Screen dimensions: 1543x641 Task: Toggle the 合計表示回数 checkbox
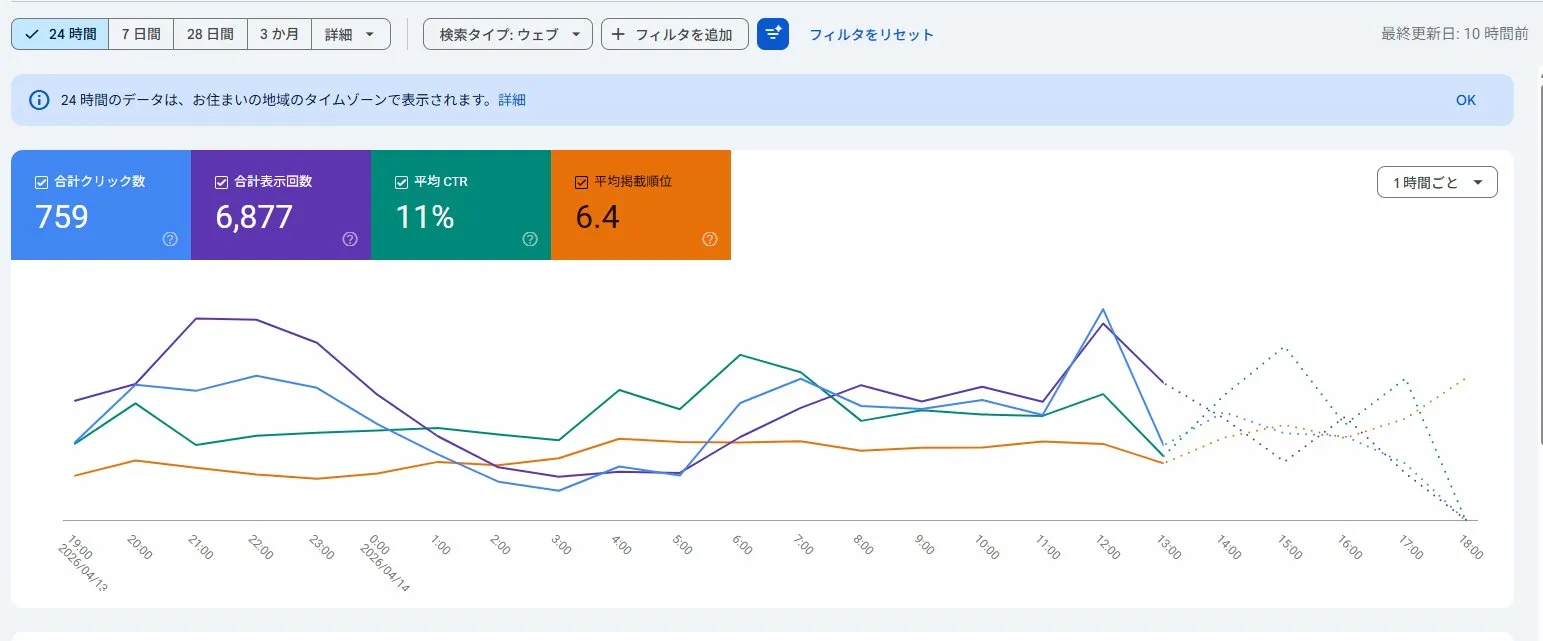(222, 182)
